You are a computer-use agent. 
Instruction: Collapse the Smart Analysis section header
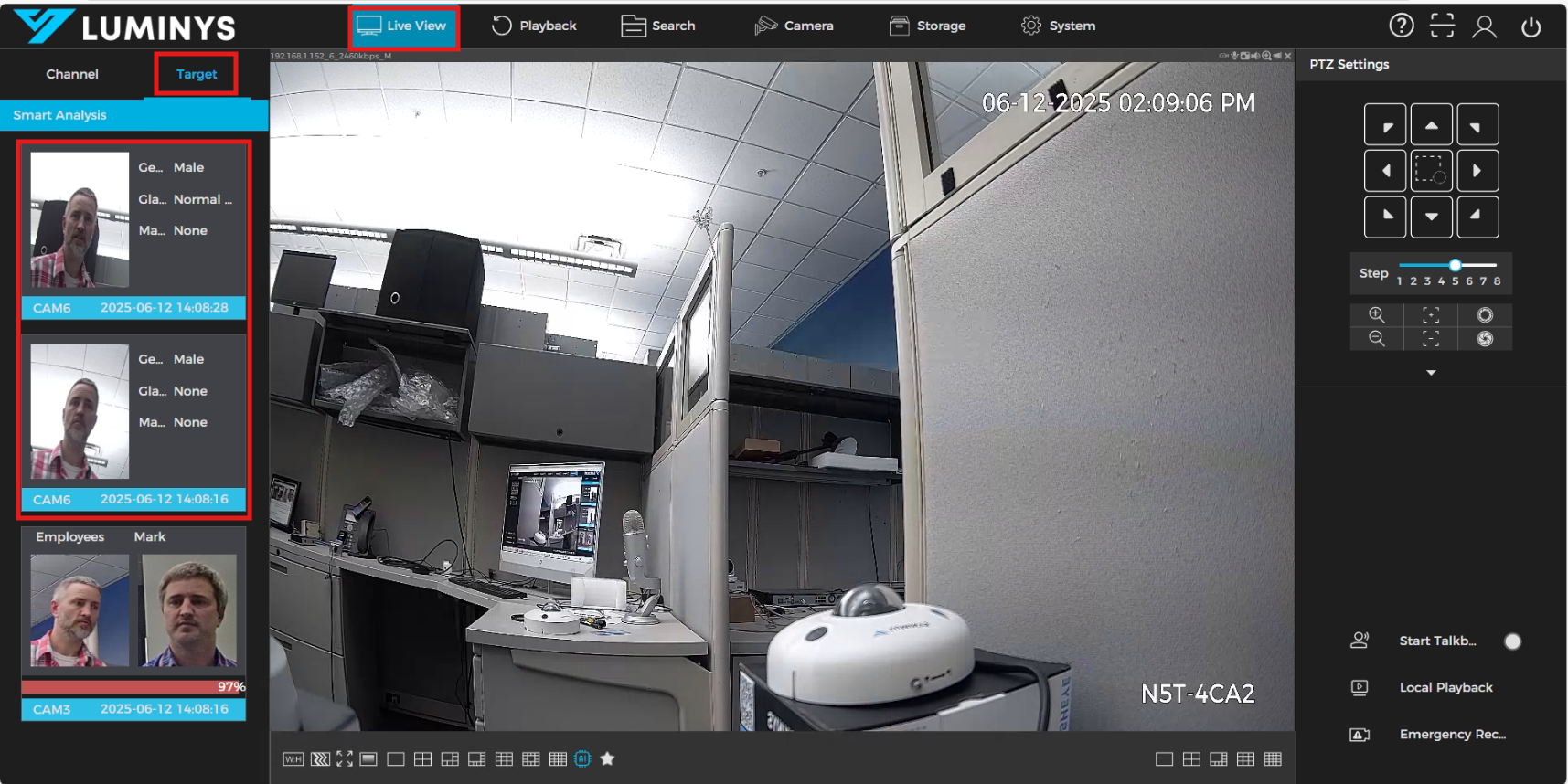pos(133,115)
